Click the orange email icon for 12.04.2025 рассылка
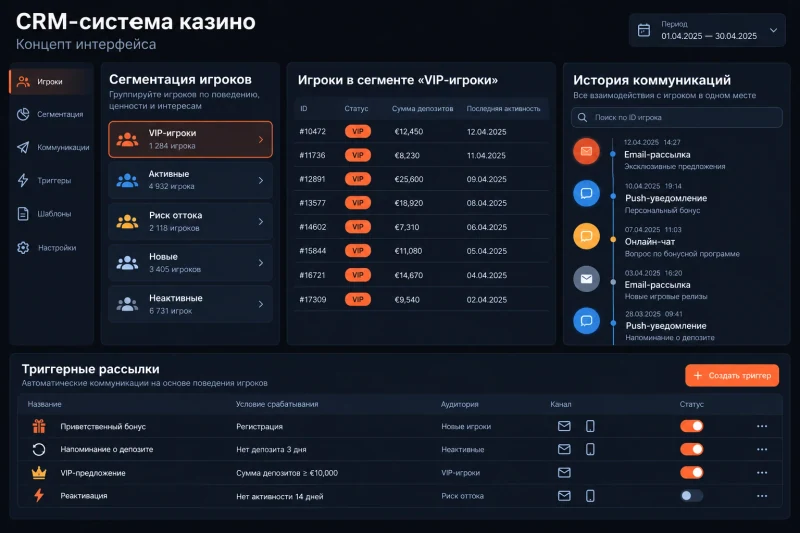The image size is (800, 533). click(586, 151)
